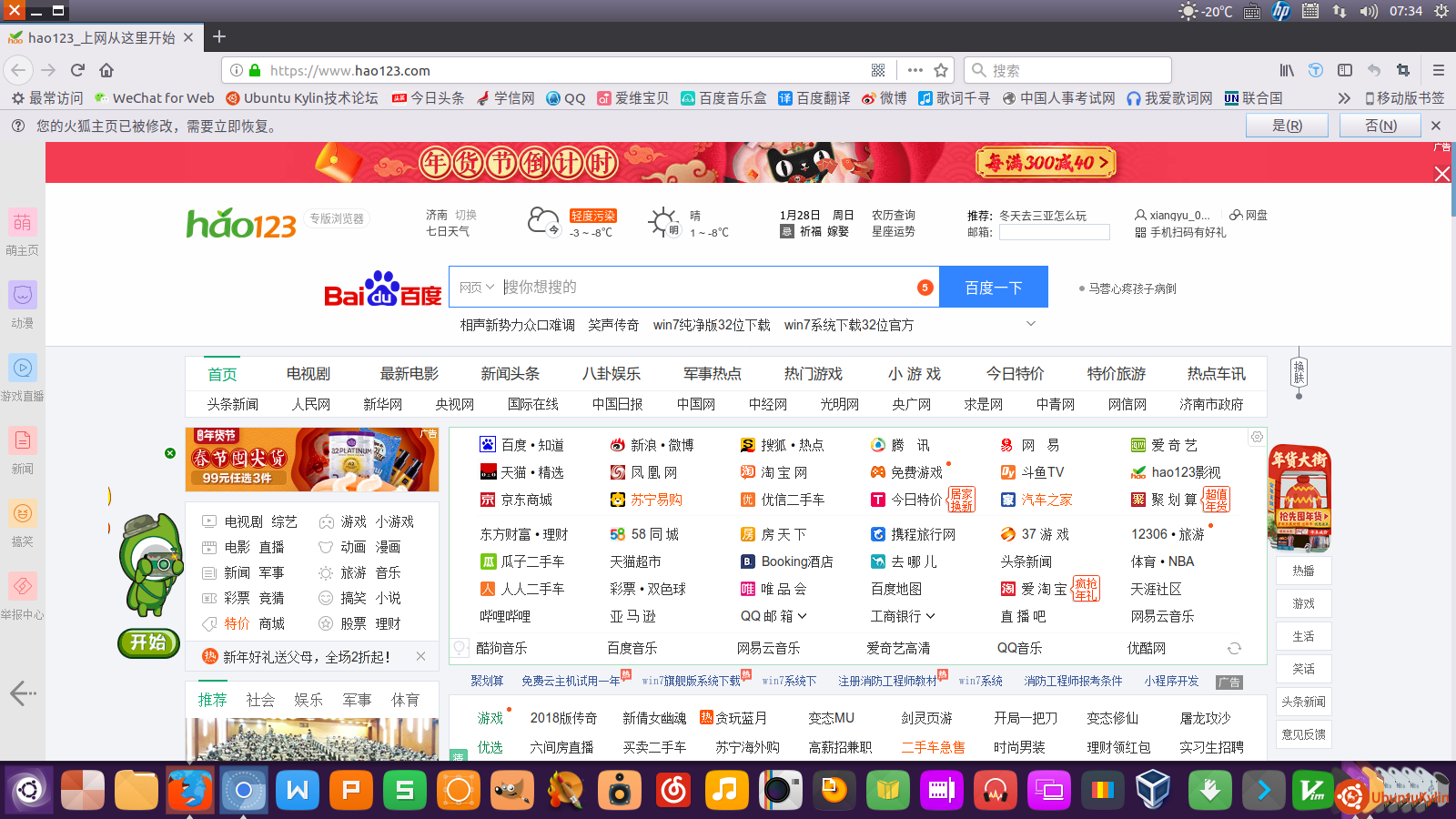Click the Firefox 搜索 search field

(1067, 70)
